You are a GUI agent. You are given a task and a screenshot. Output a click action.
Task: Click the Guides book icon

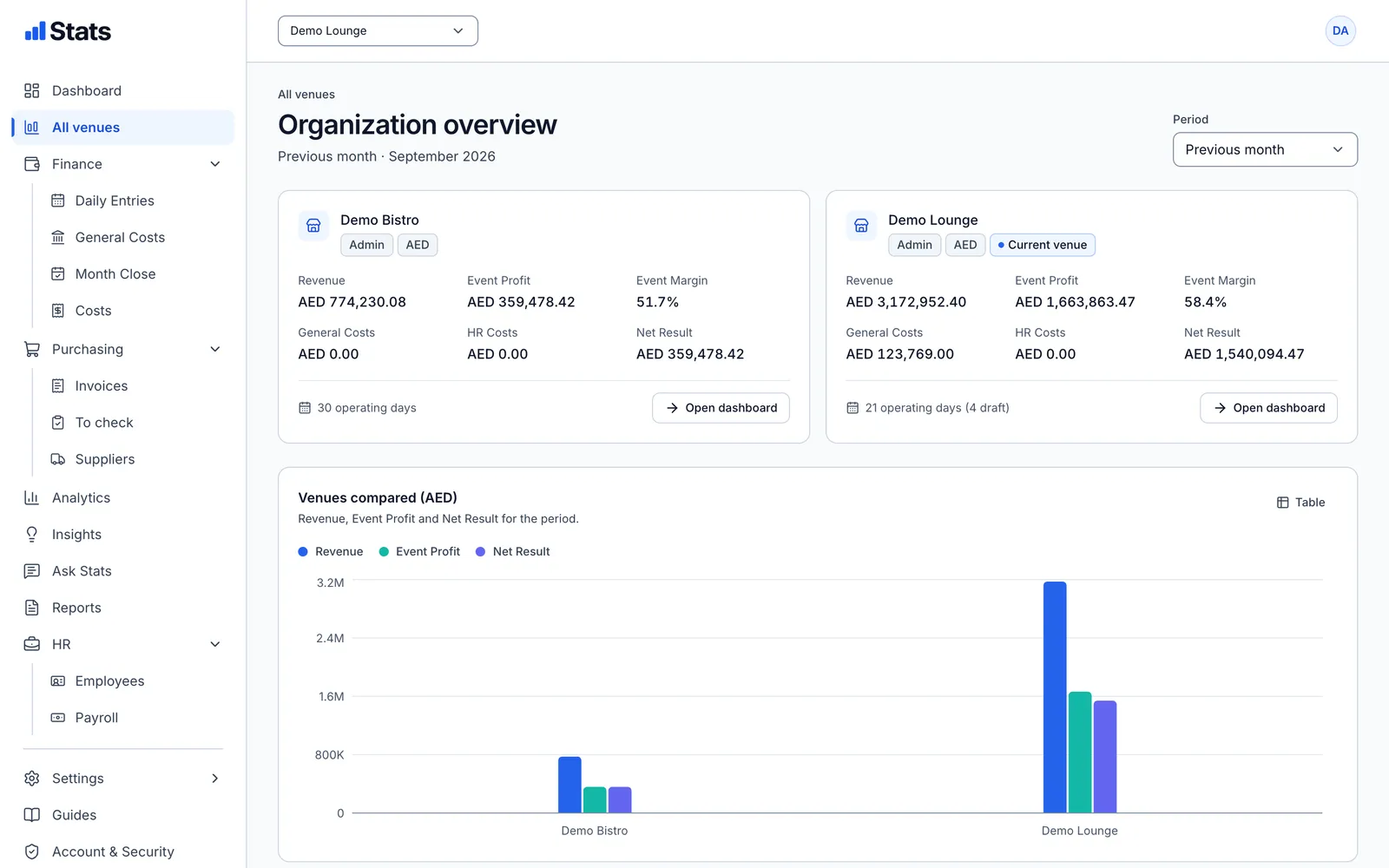point(32,815)
